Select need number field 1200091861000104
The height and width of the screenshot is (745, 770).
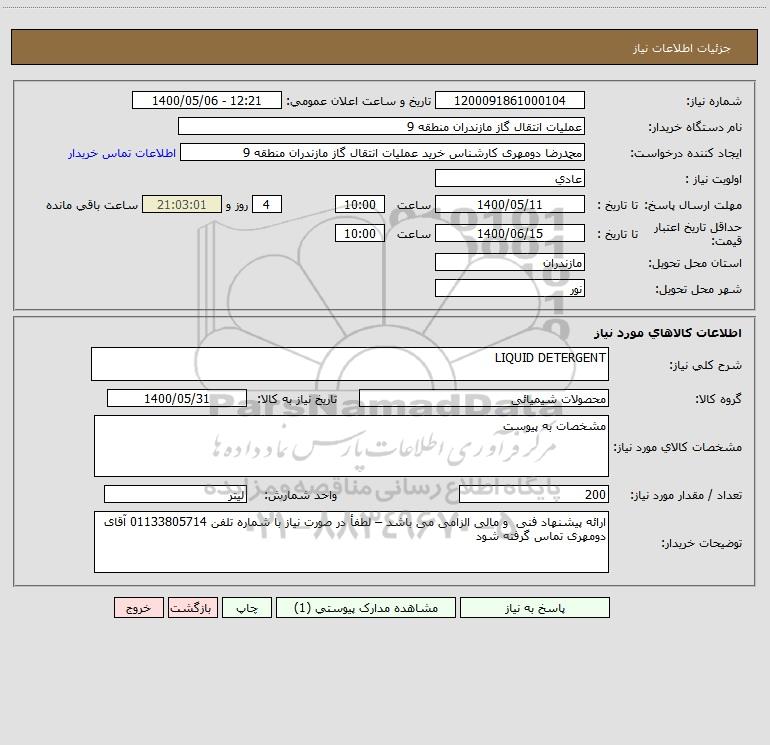[x=510, y=100]
